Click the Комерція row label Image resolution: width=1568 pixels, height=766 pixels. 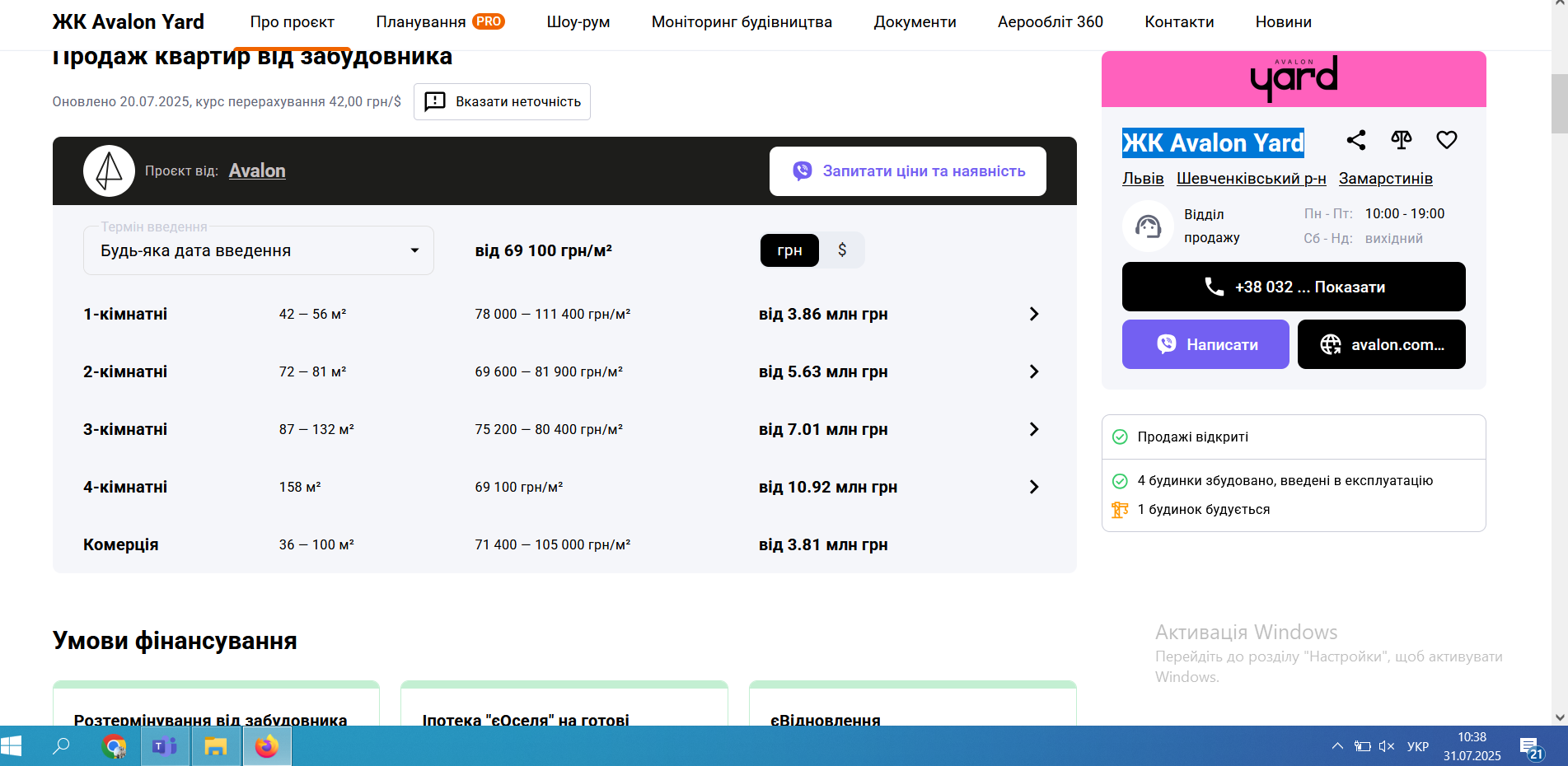[x=121, y=544]
